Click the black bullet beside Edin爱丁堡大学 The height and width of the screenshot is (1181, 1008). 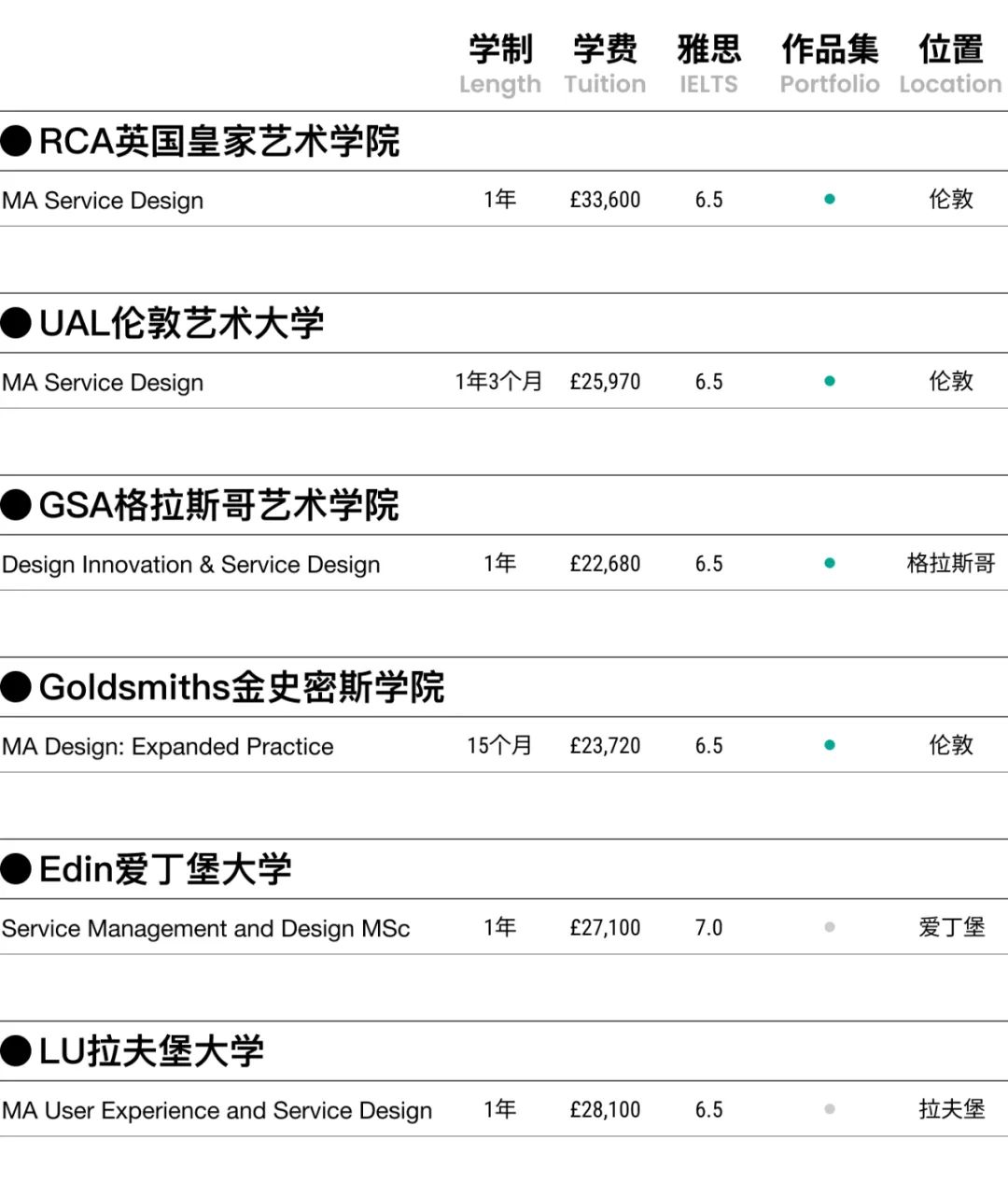tap(16, 869)
